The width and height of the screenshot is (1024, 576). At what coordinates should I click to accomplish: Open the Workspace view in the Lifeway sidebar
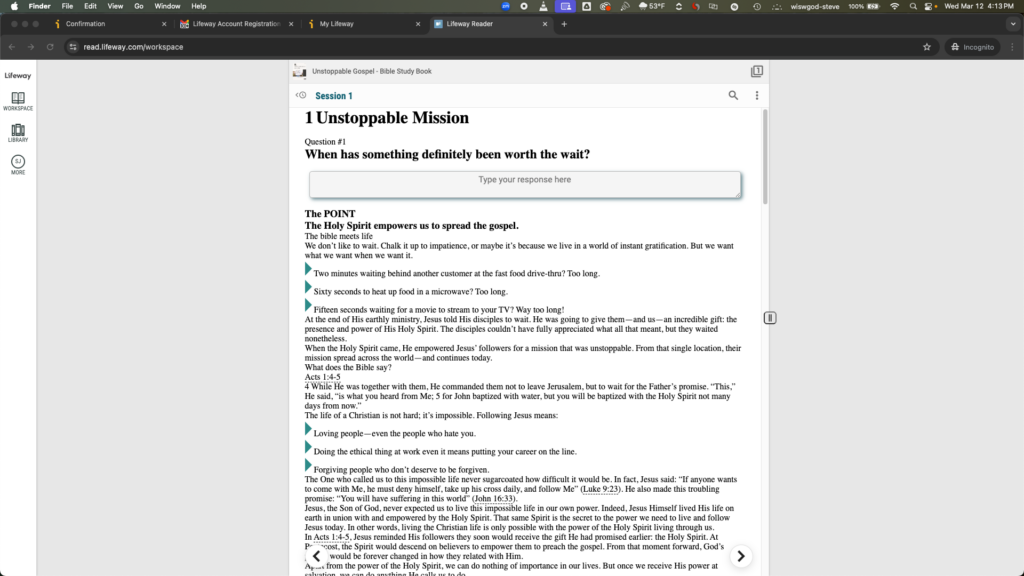pyautogui.click(x=18, y=101)
